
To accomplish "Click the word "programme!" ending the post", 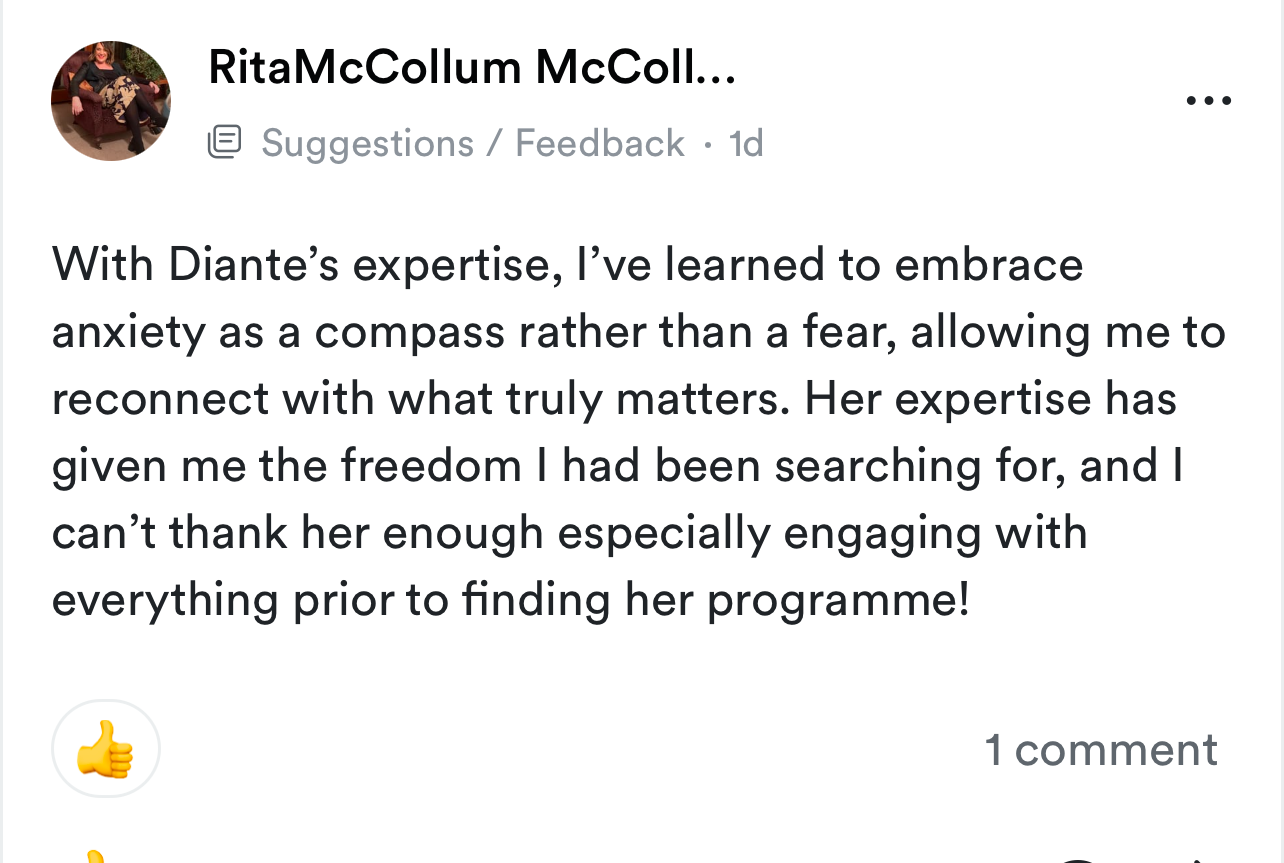I will pos(838,600).
